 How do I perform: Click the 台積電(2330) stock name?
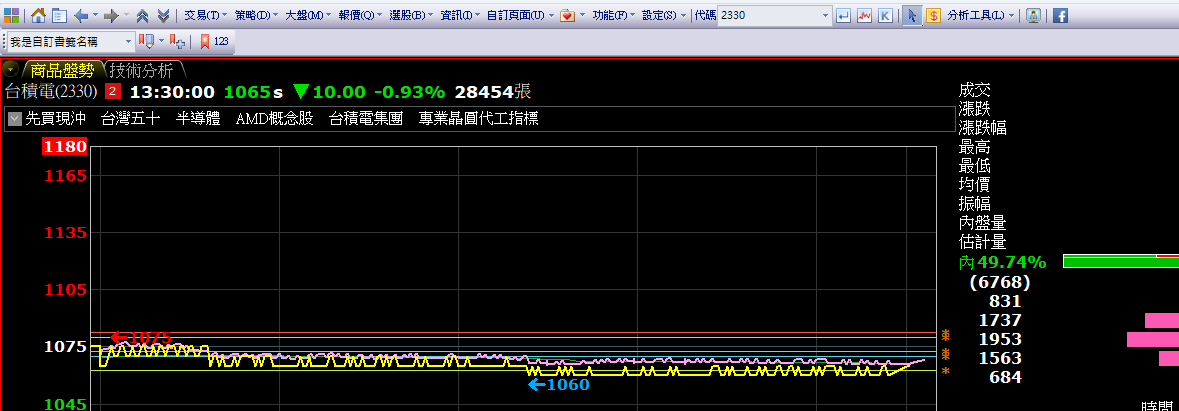[51, 92]
